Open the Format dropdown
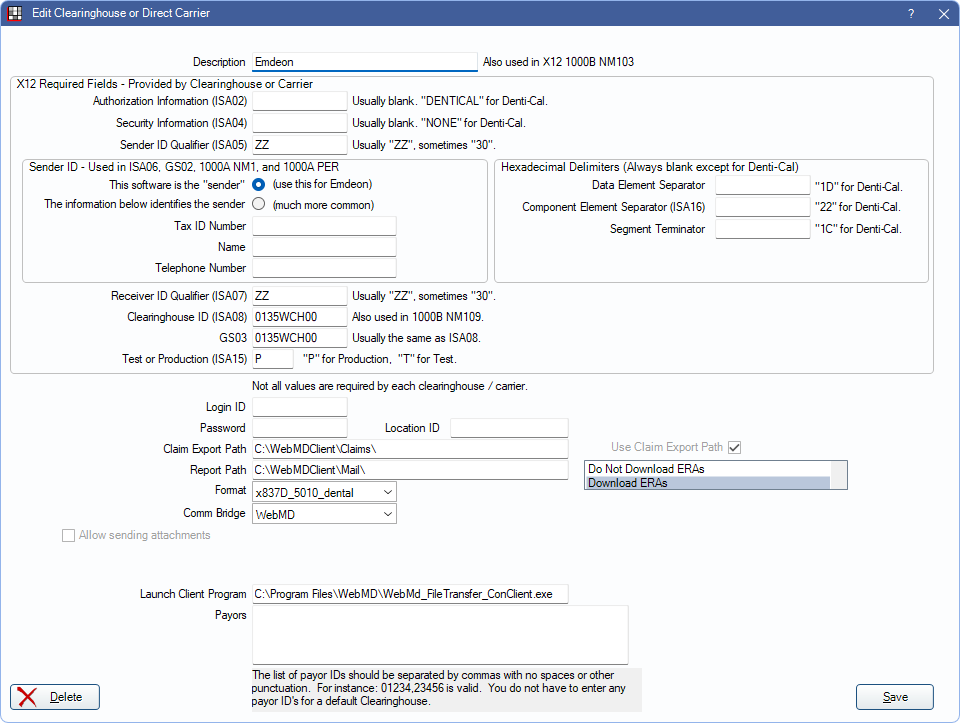The height and width of the screenshot is (723, 960). click(324, 492)
